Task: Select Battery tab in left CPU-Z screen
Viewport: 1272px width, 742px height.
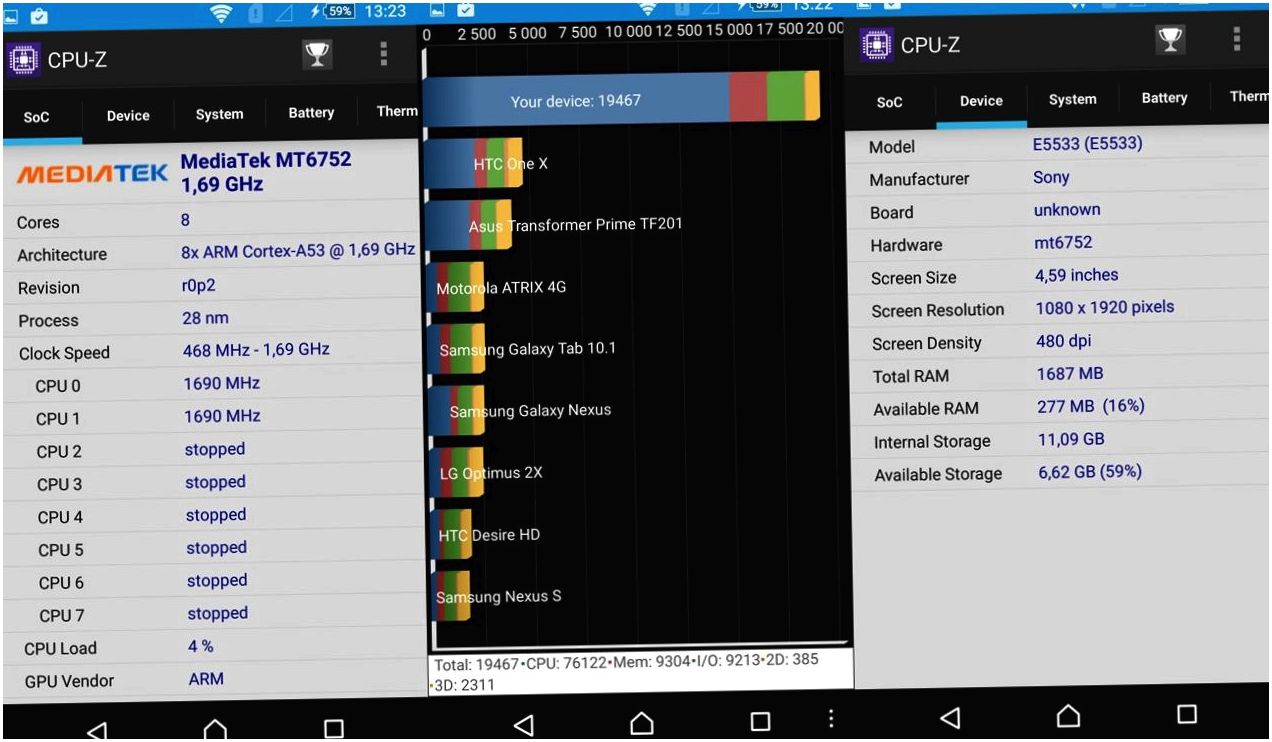Action: coord(311,113)
